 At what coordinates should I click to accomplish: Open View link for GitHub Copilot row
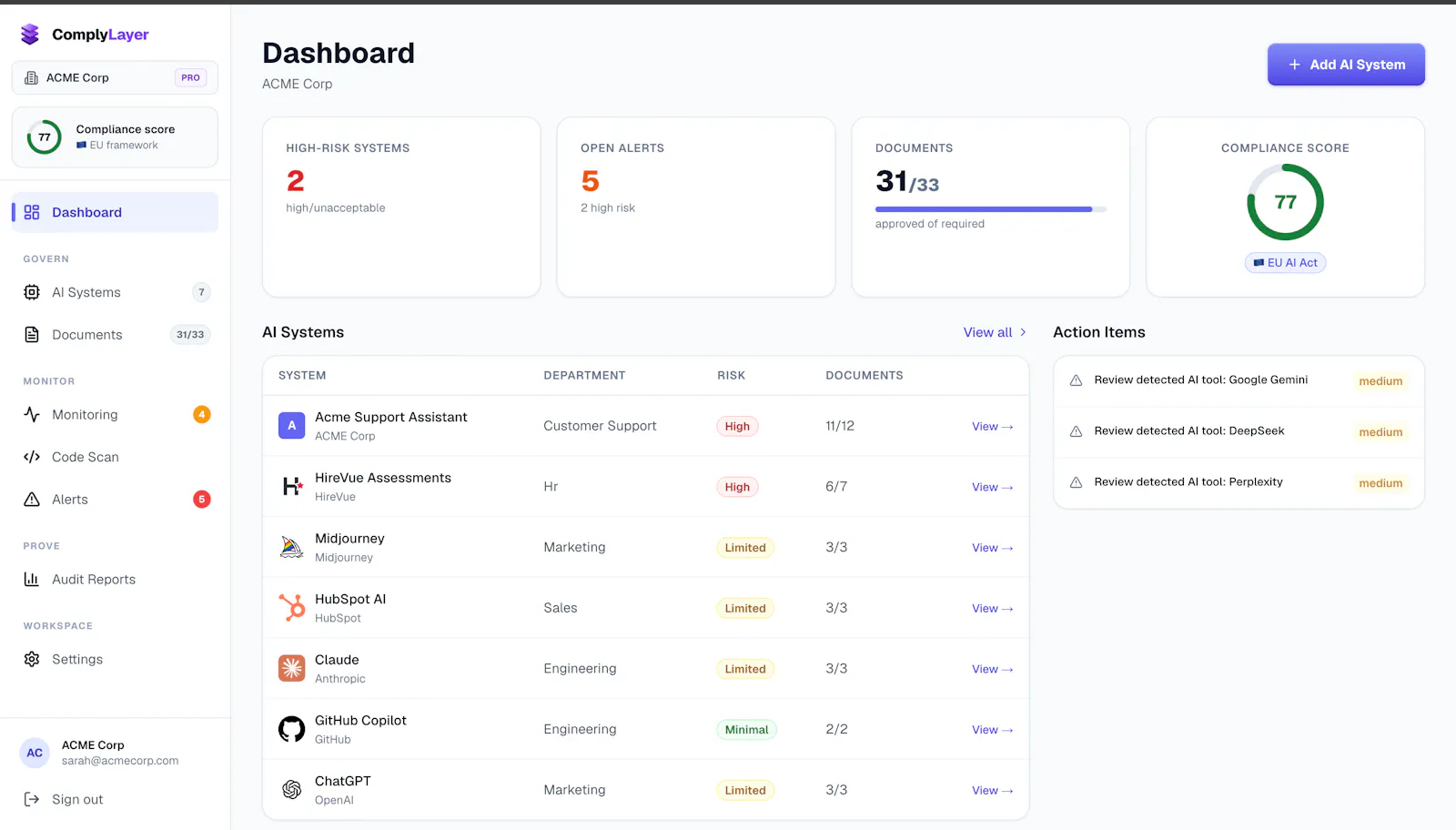pyautogui.click(x=992, y=730)
